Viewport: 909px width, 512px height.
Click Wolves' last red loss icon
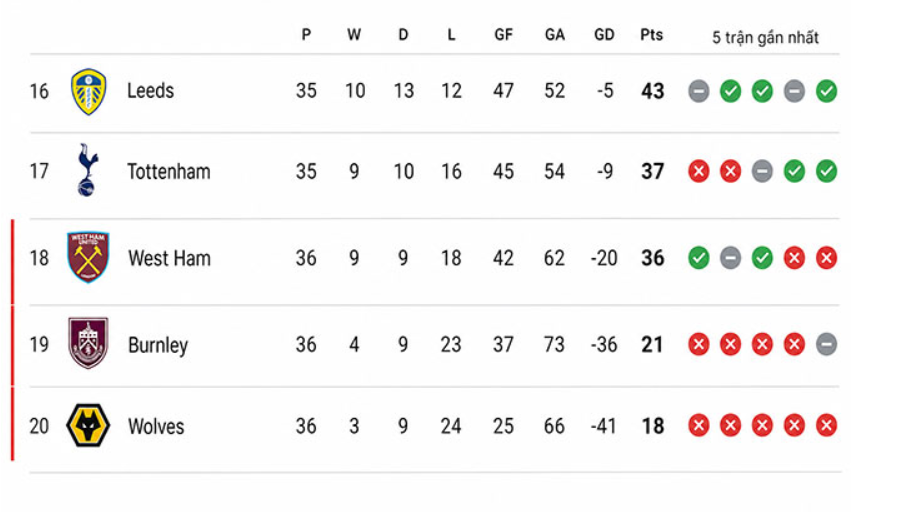pos(826,426)
